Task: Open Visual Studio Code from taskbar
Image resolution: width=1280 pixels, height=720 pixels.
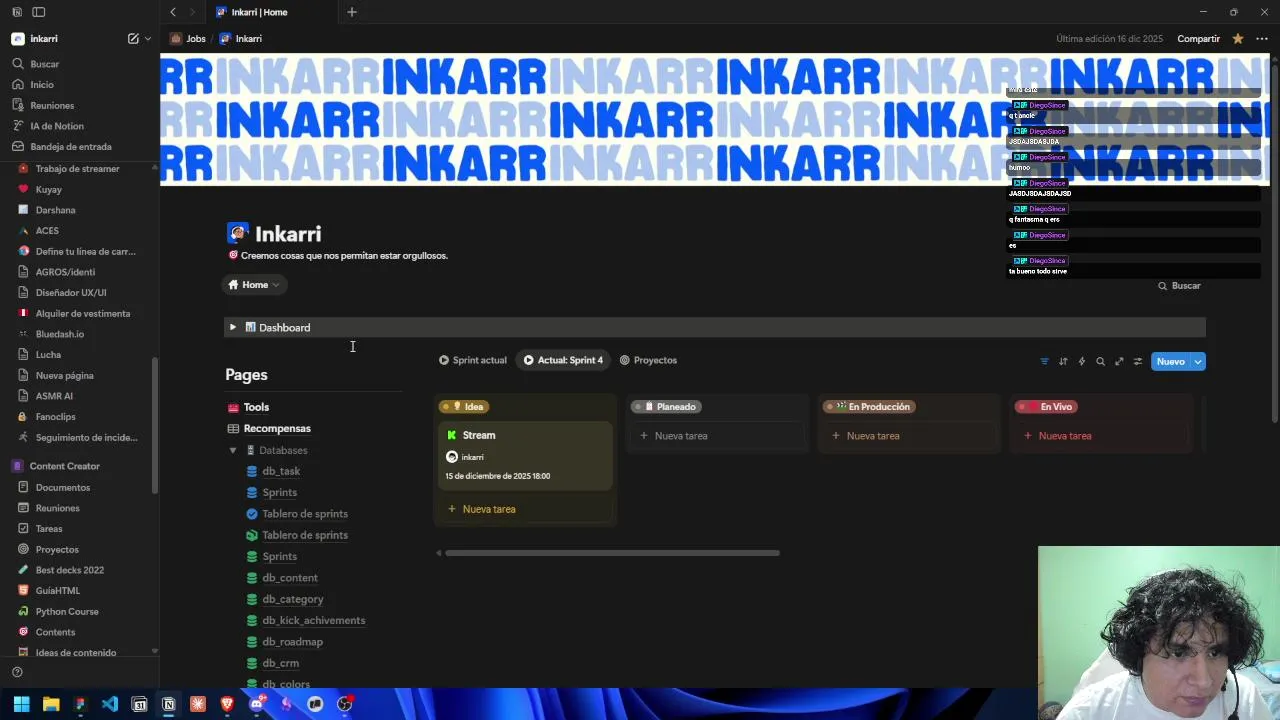Action: 110,704
